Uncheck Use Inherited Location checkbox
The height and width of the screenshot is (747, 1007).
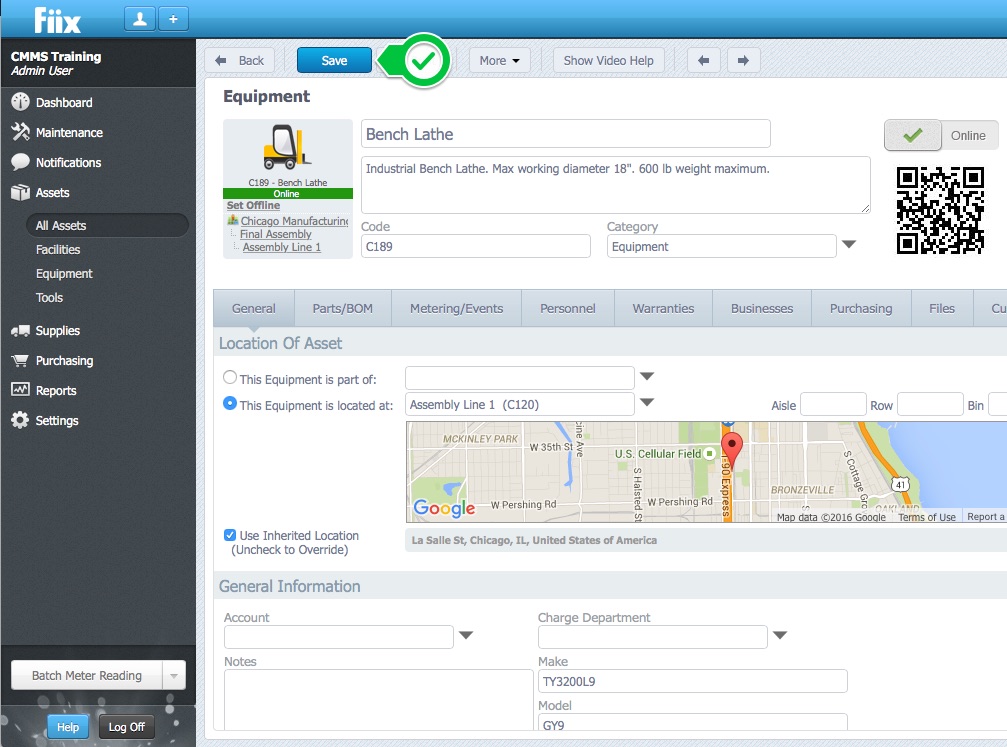coord(231,536)
